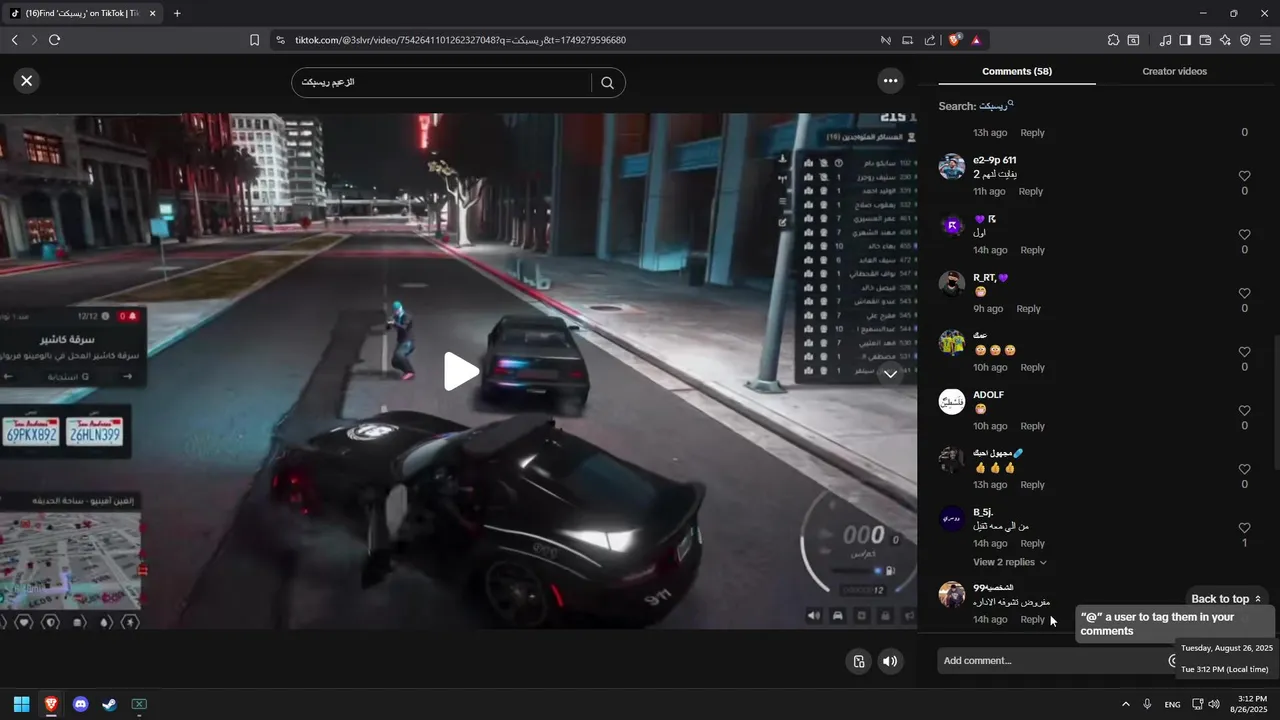The width and height of the screenshot is (1280, 720).
Task: Toggle the browser sidebar panel icon
Action: coord(1185,40)
